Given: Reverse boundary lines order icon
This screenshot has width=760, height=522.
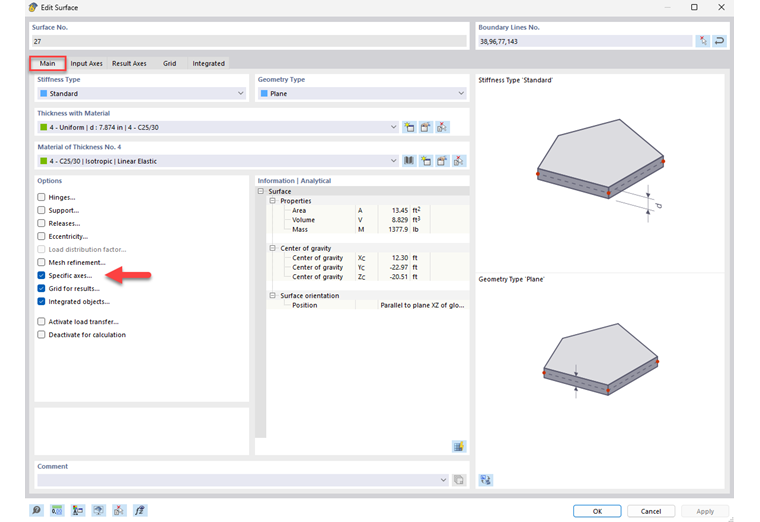Looking at the screenshot, I should (719, 41).
